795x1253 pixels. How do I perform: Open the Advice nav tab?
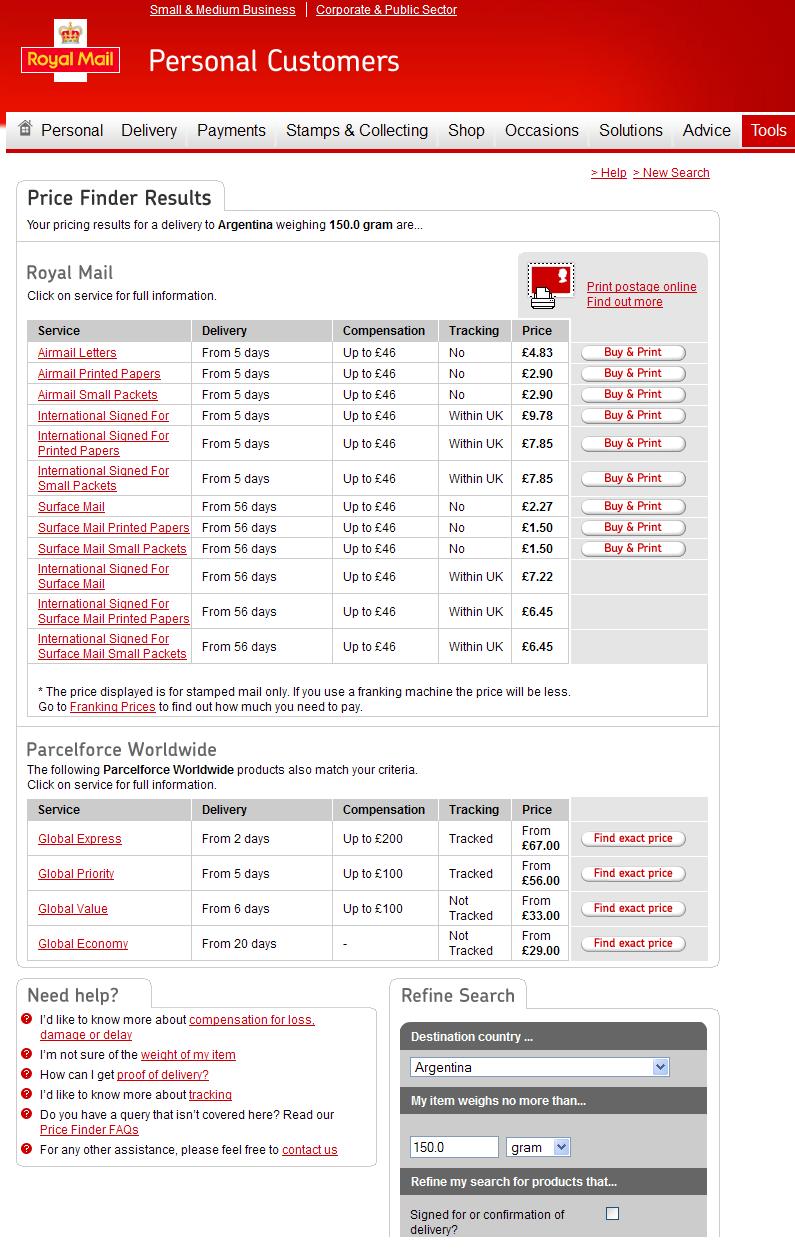[707, 131]
